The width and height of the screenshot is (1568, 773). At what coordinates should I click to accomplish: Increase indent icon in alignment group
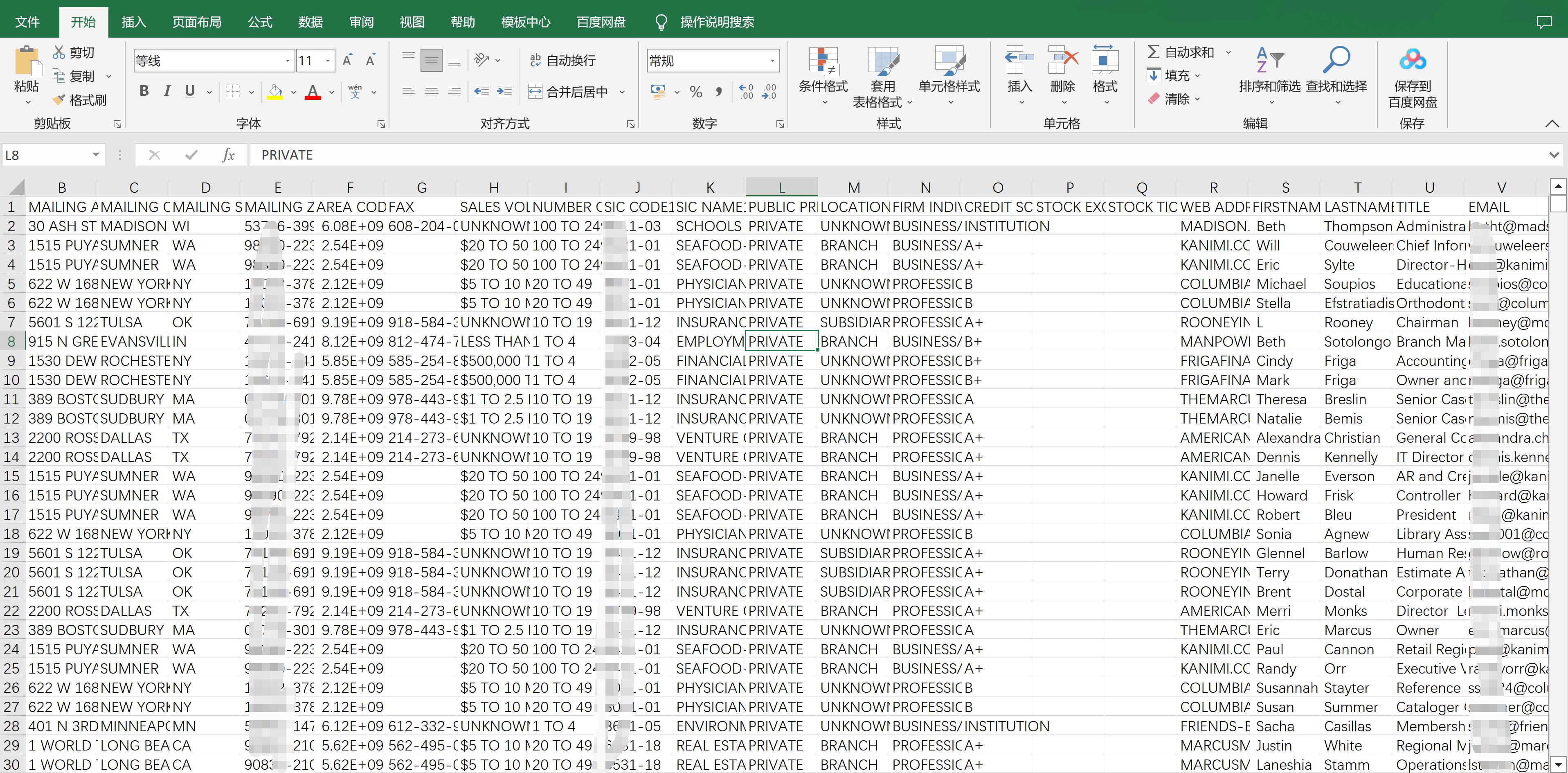pos(504,91)
